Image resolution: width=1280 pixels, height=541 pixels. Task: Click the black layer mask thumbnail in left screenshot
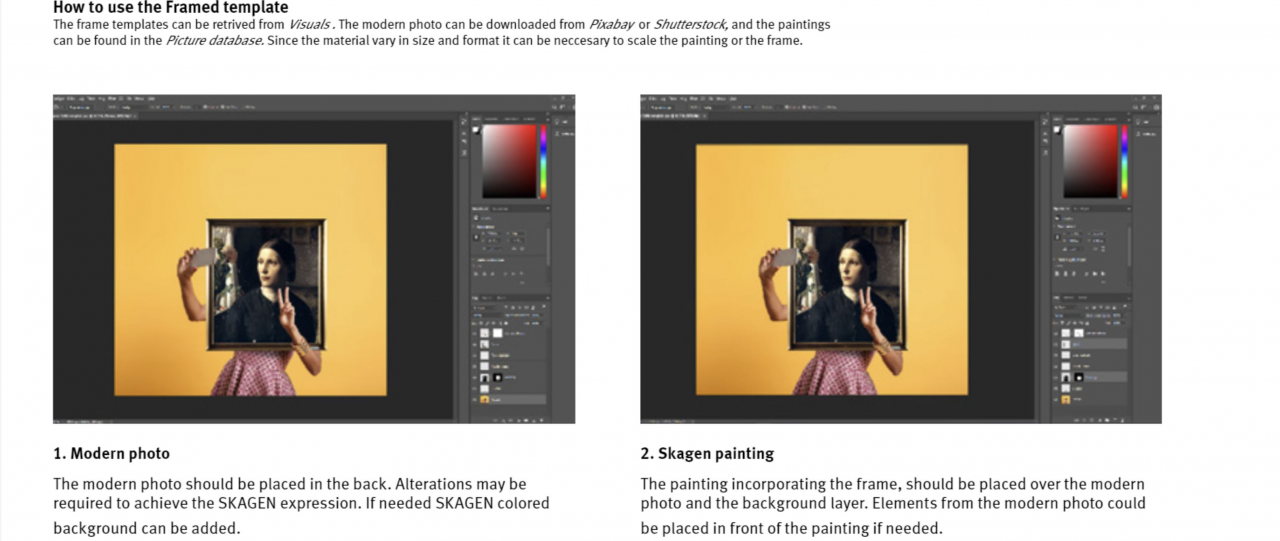pos(498,379)
